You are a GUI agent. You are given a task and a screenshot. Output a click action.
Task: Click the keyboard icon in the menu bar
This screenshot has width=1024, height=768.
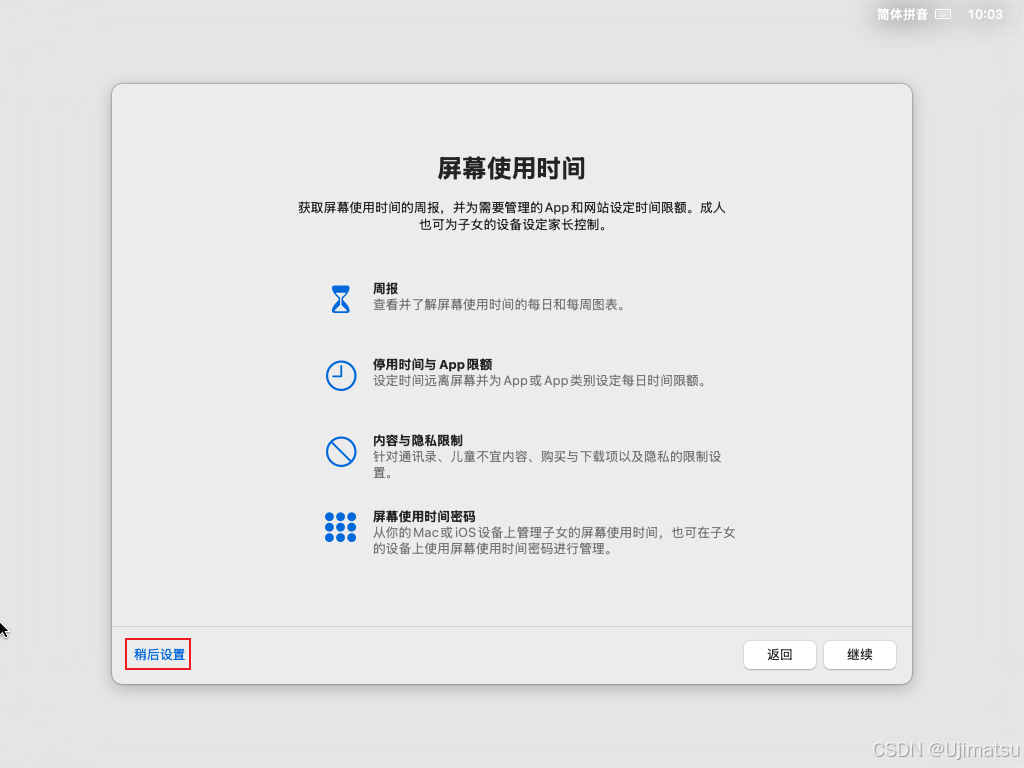coord(943,14)
